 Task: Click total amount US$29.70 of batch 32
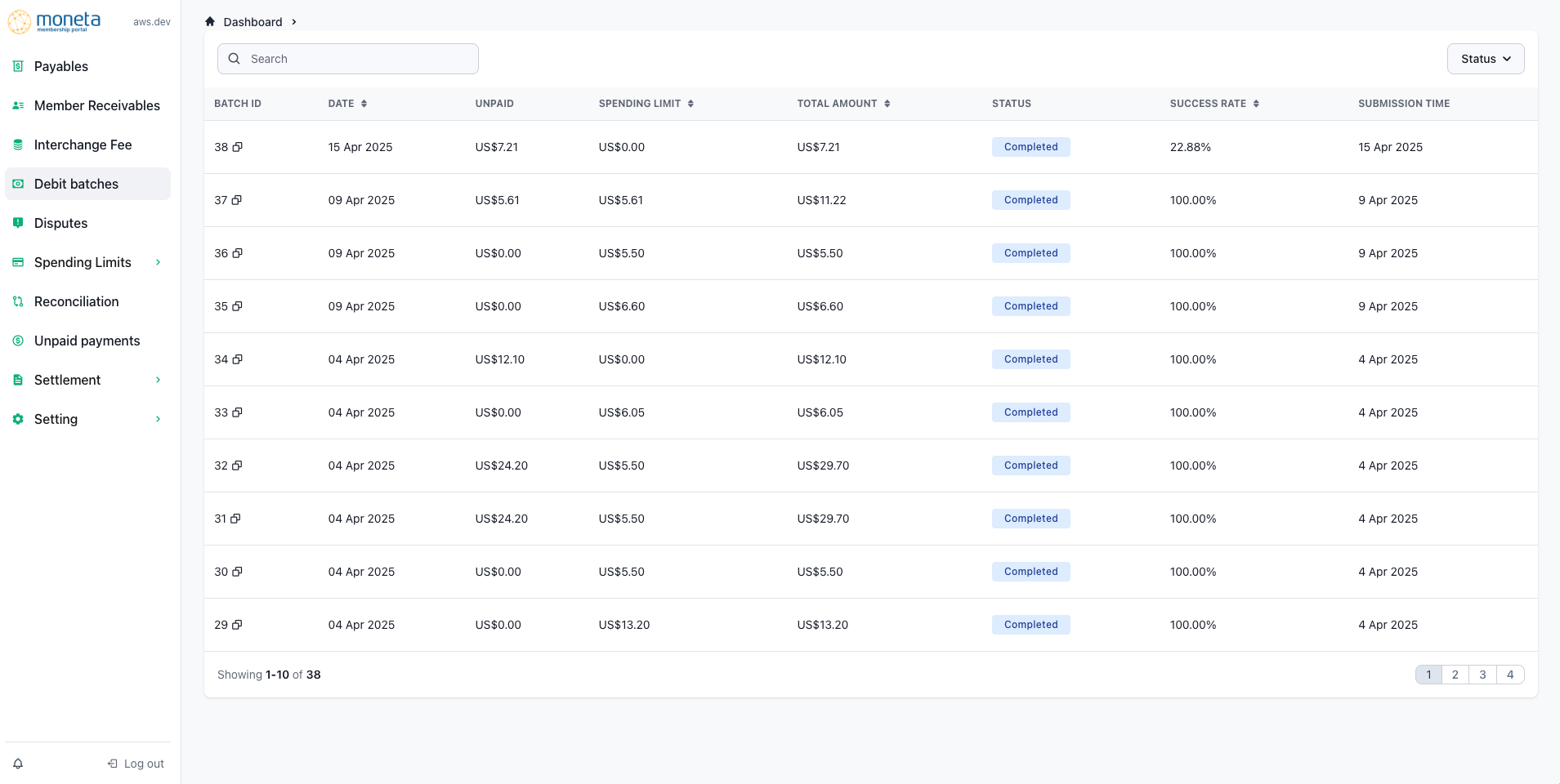coord(823,465)
